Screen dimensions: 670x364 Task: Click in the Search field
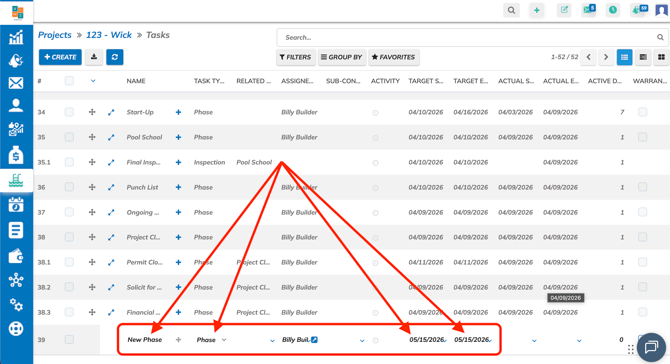click(472, 38)
